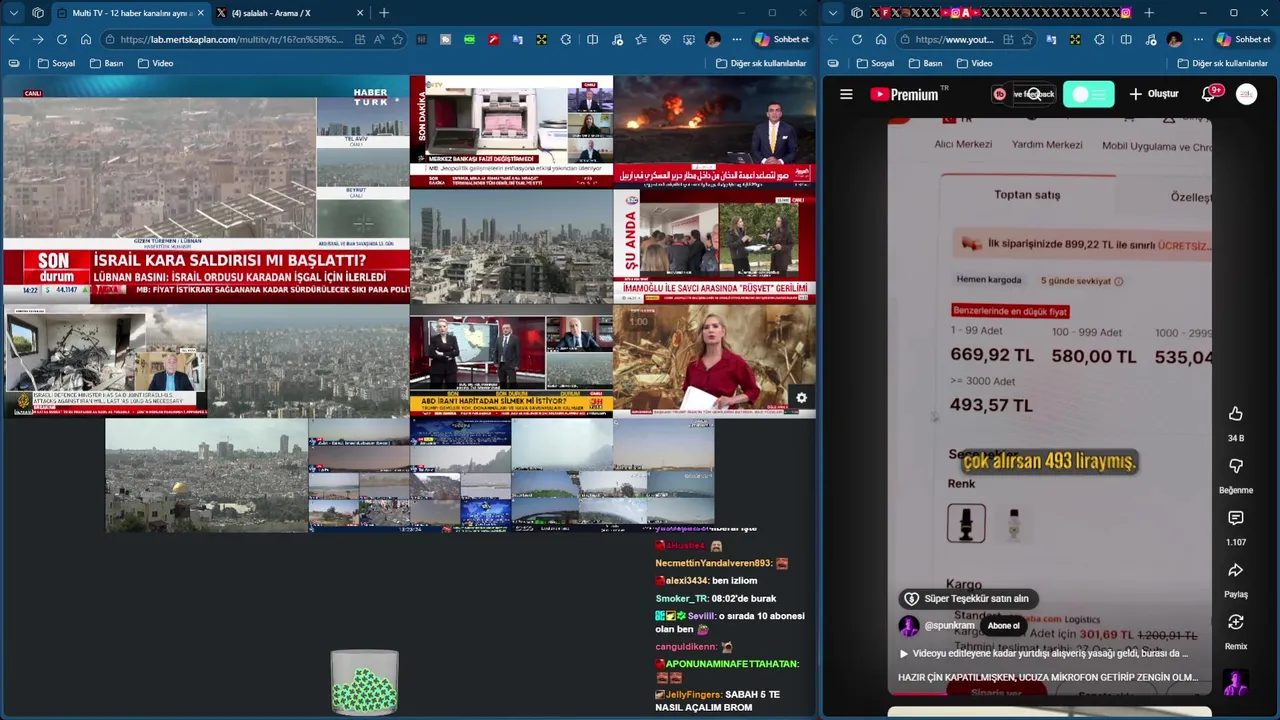Open the Short's comments, 1.107

click(x=1236, y=518)
